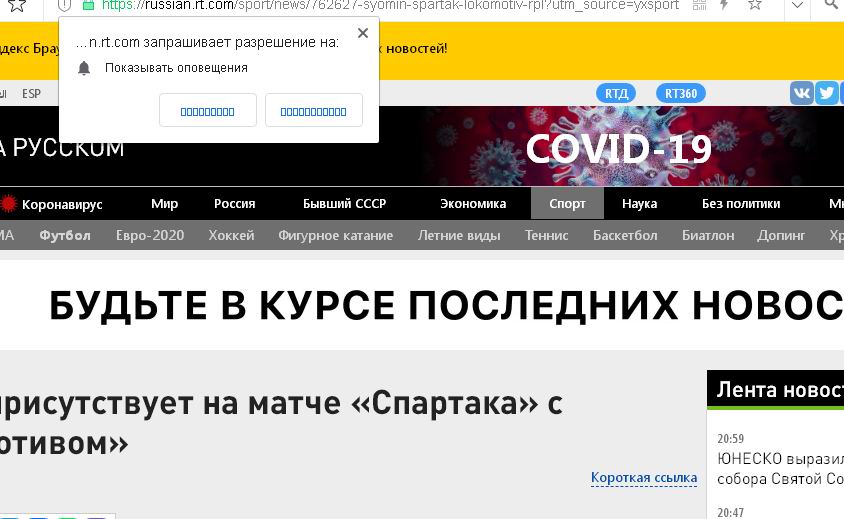Select the Баскетбол subsection
The width and height of the screenshot is (844, 519).
[625, 235]
